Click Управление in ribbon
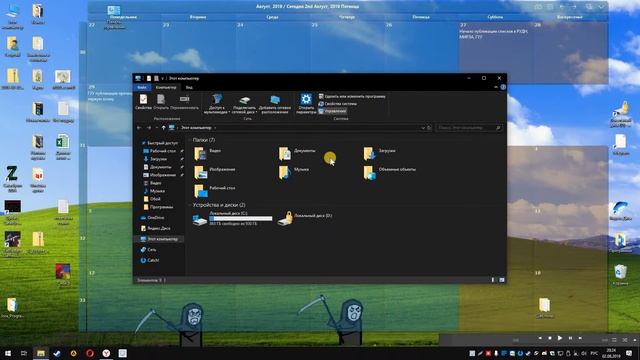The width and height of the screenshot is (640, 360). tap(332, 111)
